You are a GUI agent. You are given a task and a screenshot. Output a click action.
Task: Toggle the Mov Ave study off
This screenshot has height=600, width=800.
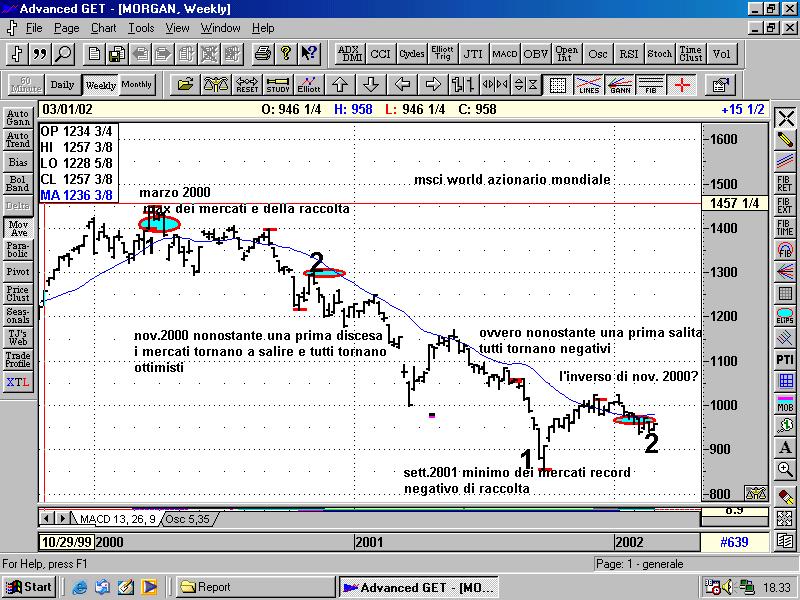click(x=18, y=227)
